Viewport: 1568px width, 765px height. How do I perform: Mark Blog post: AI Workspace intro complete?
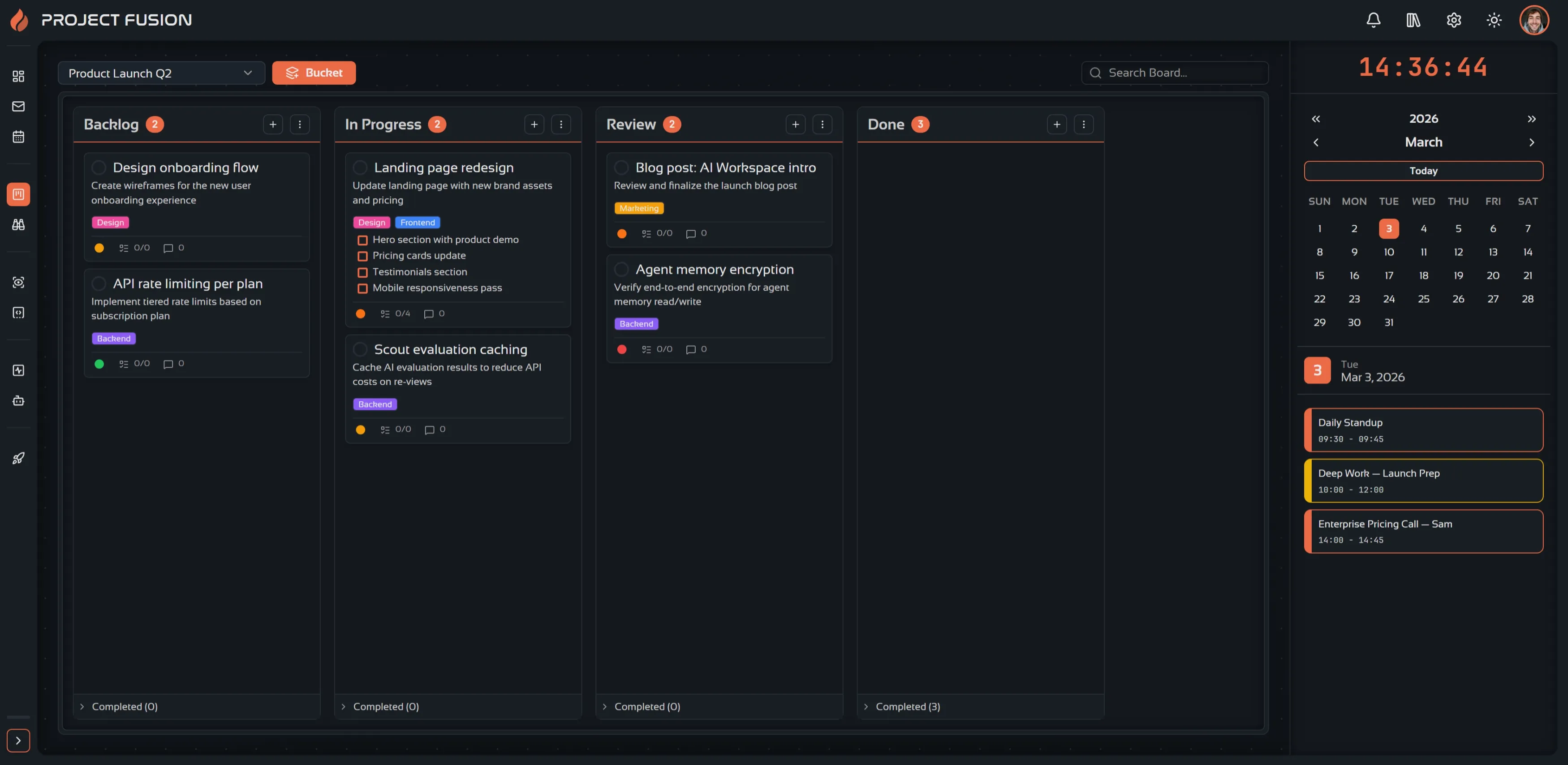click(x=621, y=168)
